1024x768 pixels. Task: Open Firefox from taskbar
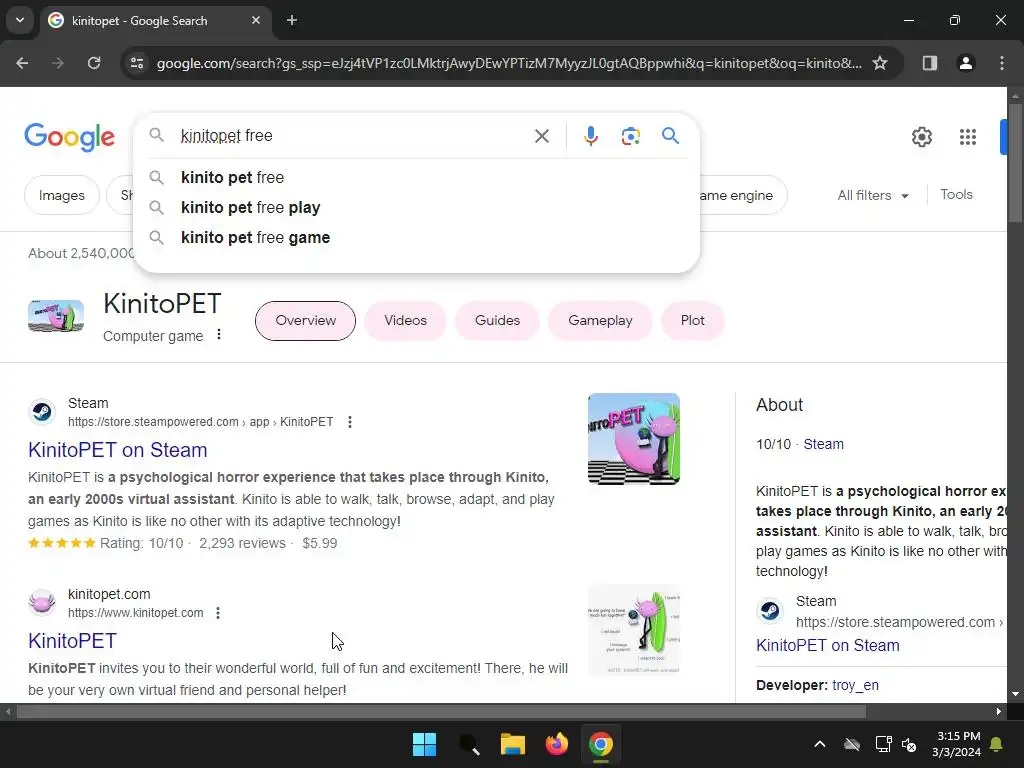556,744
